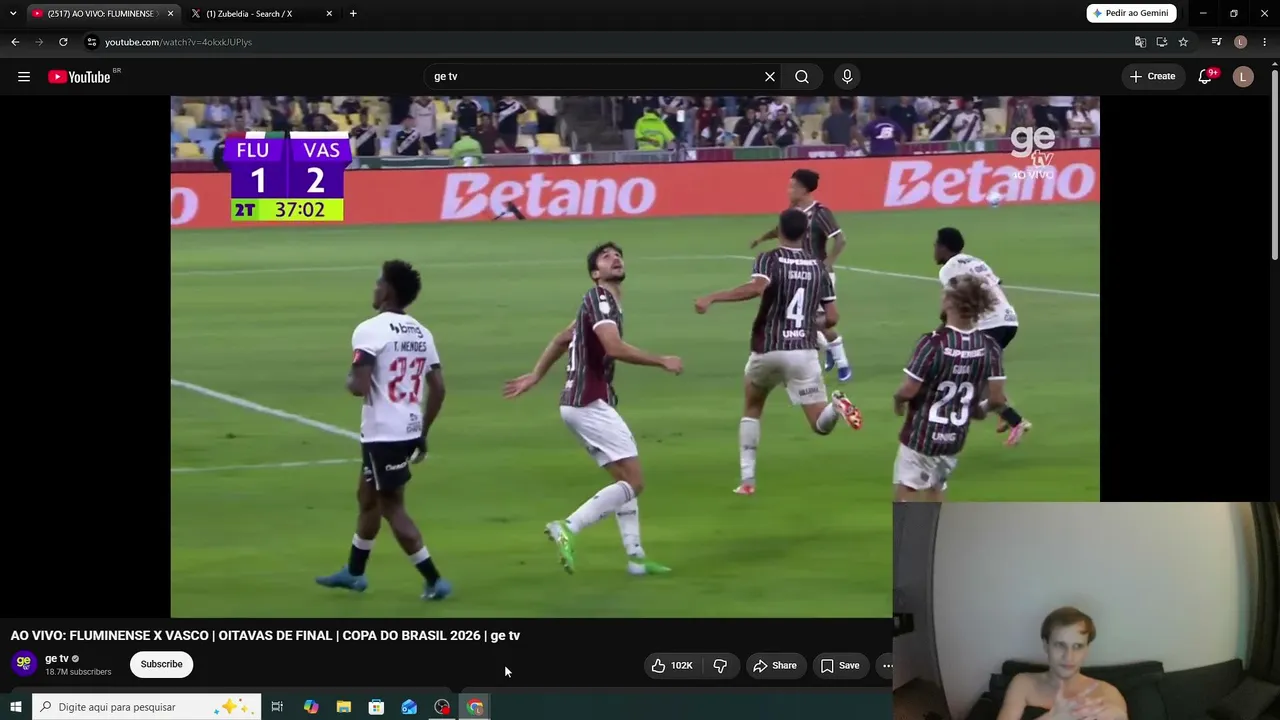The width and height of the screenshot is (1280, 720).
Task: Clear the YouTube search box text
Action: 770,77
